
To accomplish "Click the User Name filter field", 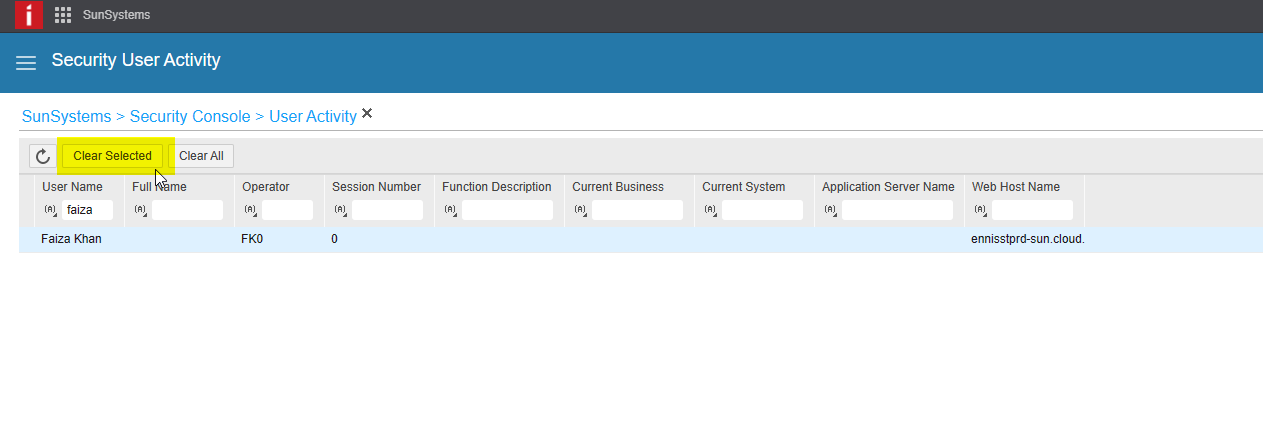I will 87,210.
